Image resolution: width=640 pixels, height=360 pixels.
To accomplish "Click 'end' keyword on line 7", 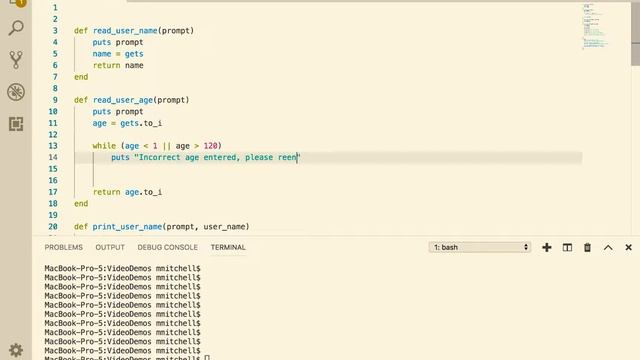I will [81, 77].
